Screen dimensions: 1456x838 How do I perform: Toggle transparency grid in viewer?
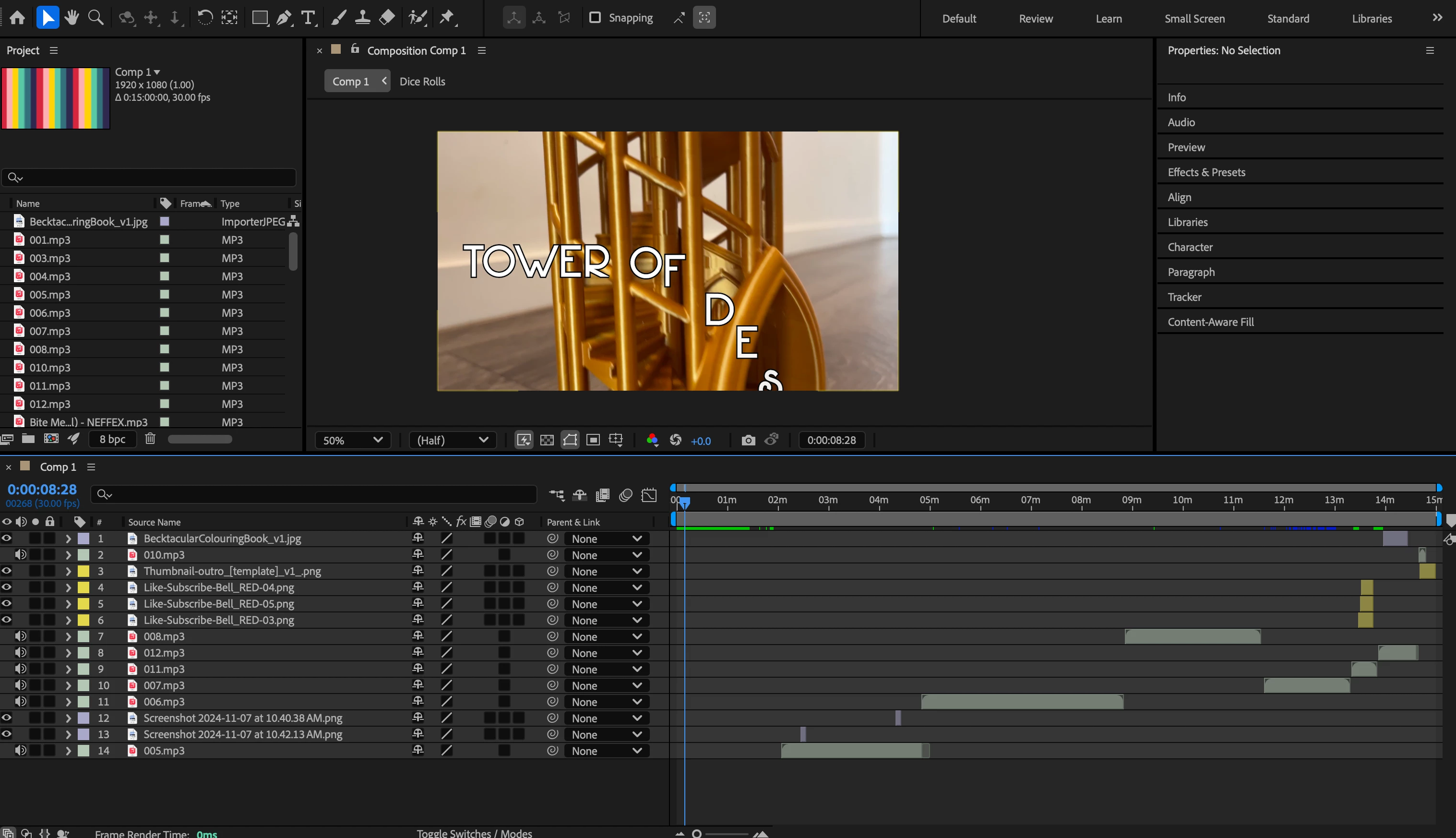click(x=547, y=440)
